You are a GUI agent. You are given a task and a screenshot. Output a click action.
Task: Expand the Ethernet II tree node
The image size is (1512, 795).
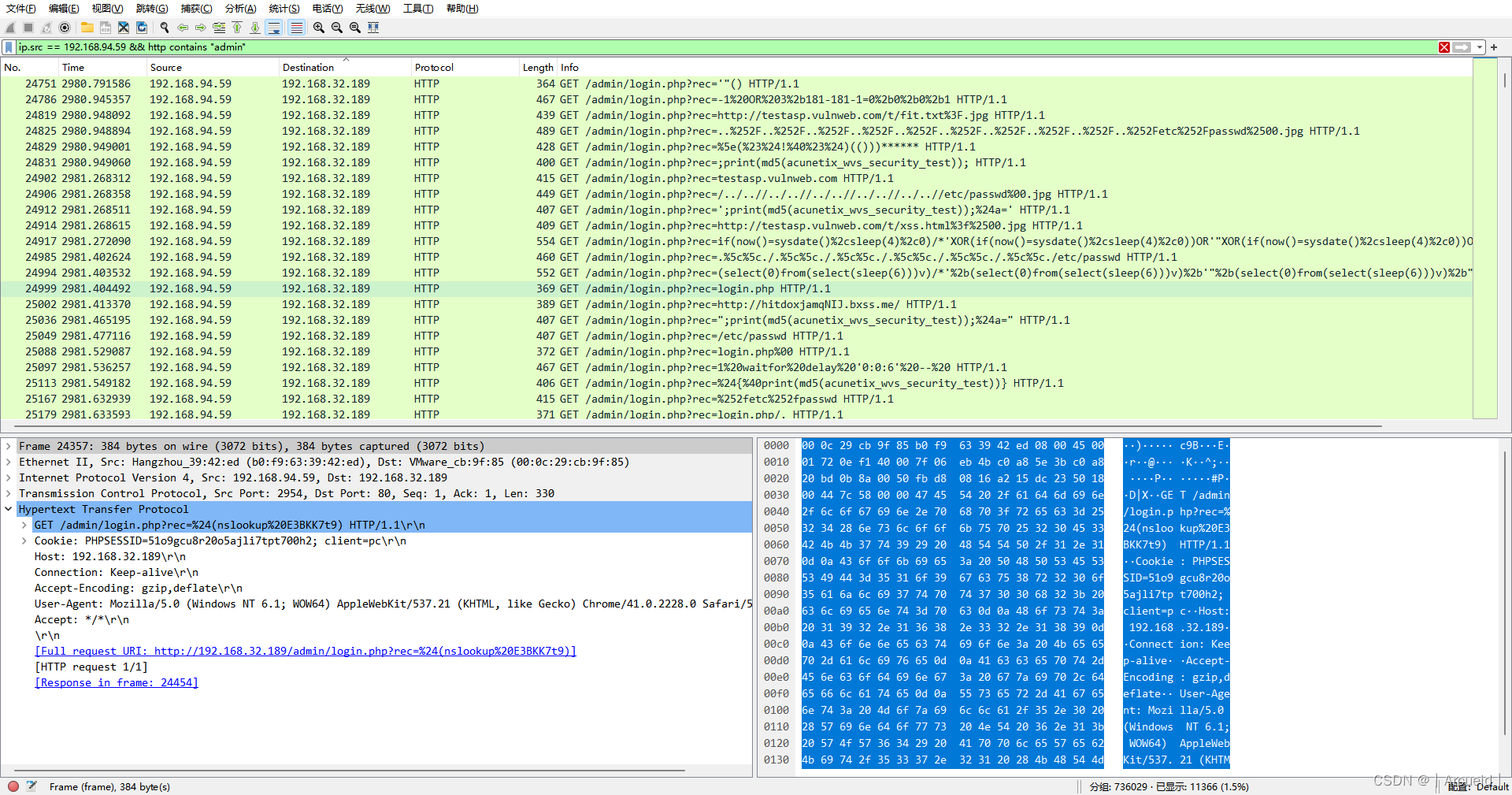pos(9,462)
